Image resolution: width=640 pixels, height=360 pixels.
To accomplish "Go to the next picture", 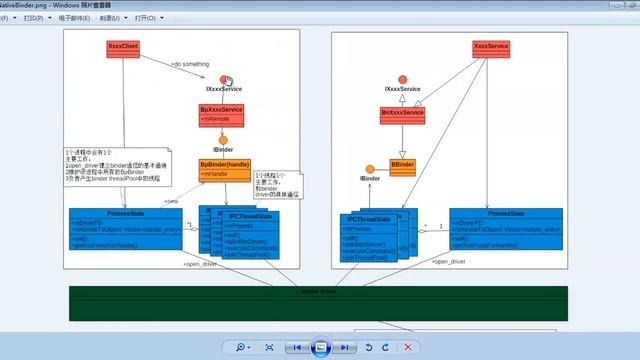I will [x=344, y=347].
